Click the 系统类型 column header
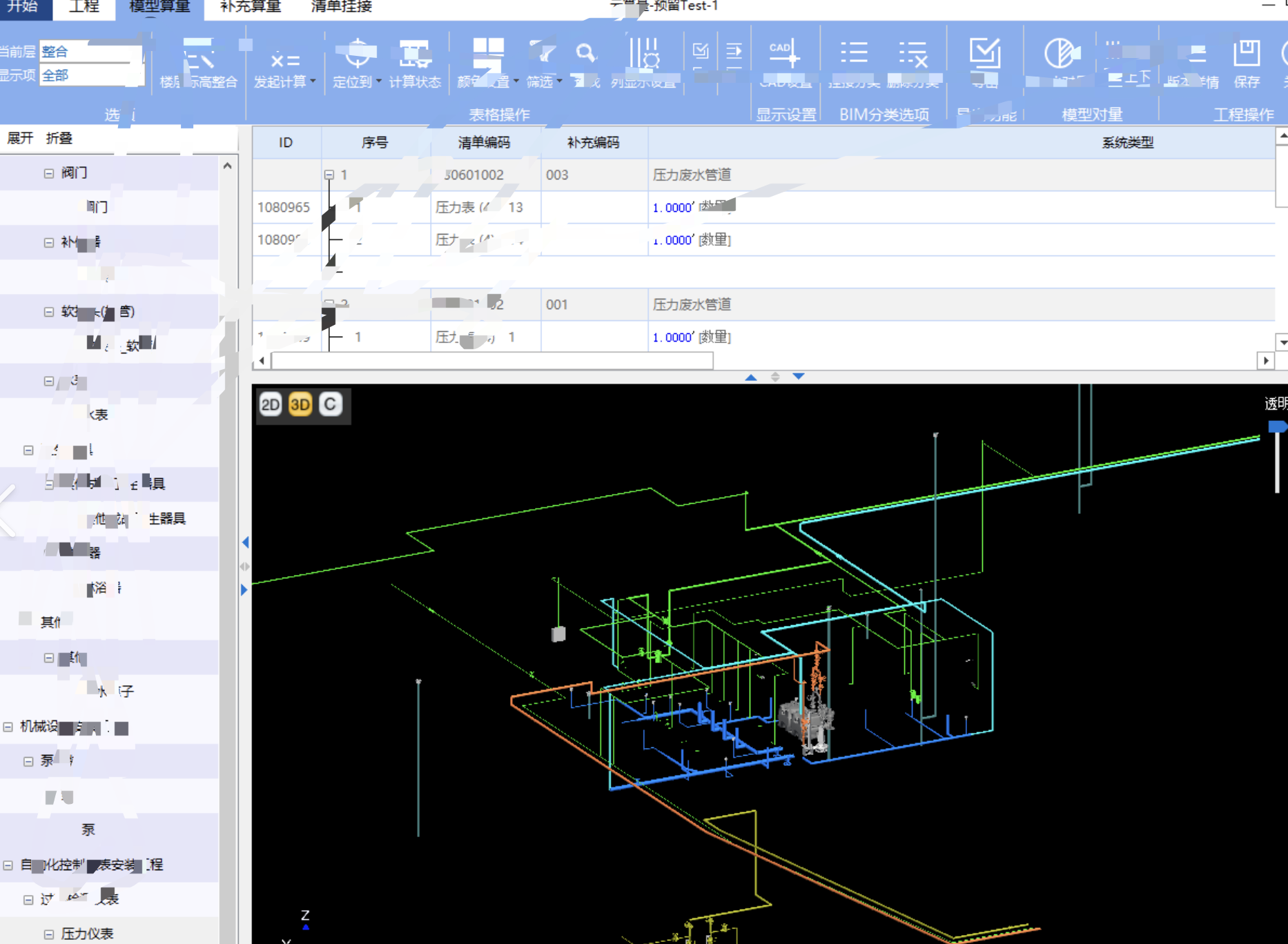Image resolution: width=1288 pixels, height=944 pixels. (x=1128, y=143)
